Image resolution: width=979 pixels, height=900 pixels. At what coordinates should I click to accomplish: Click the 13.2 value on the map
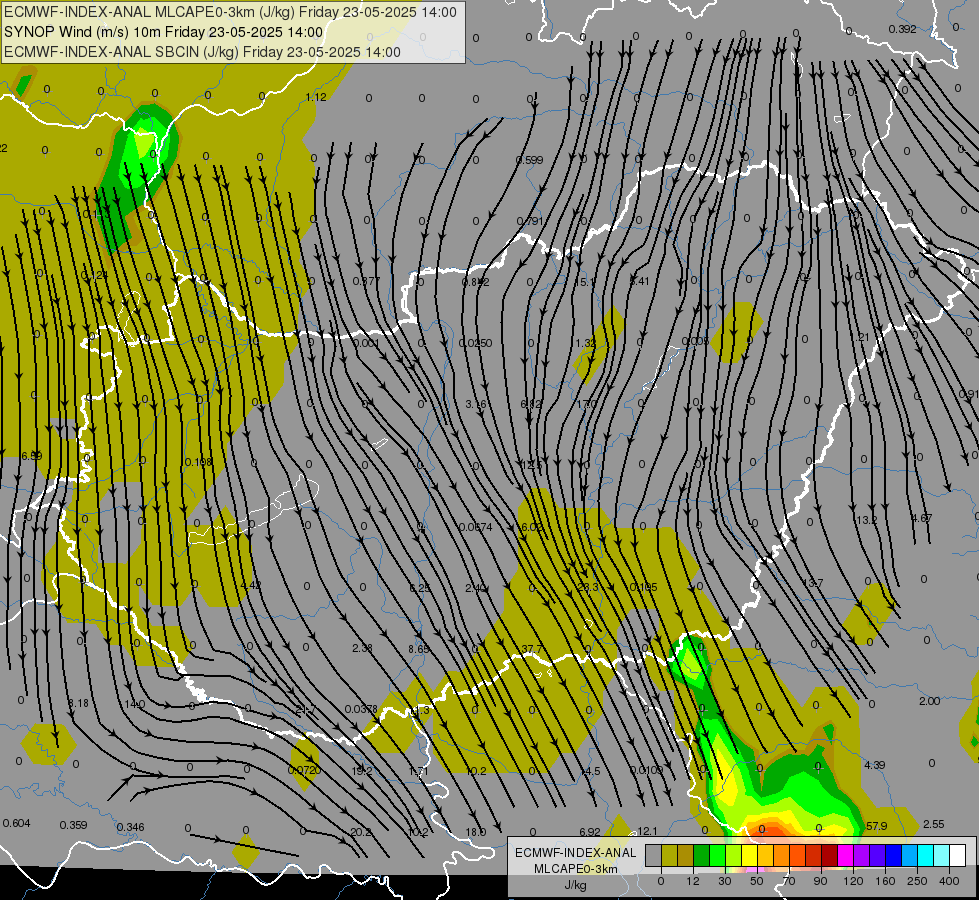pyautogui.click(x=867, y=520)
